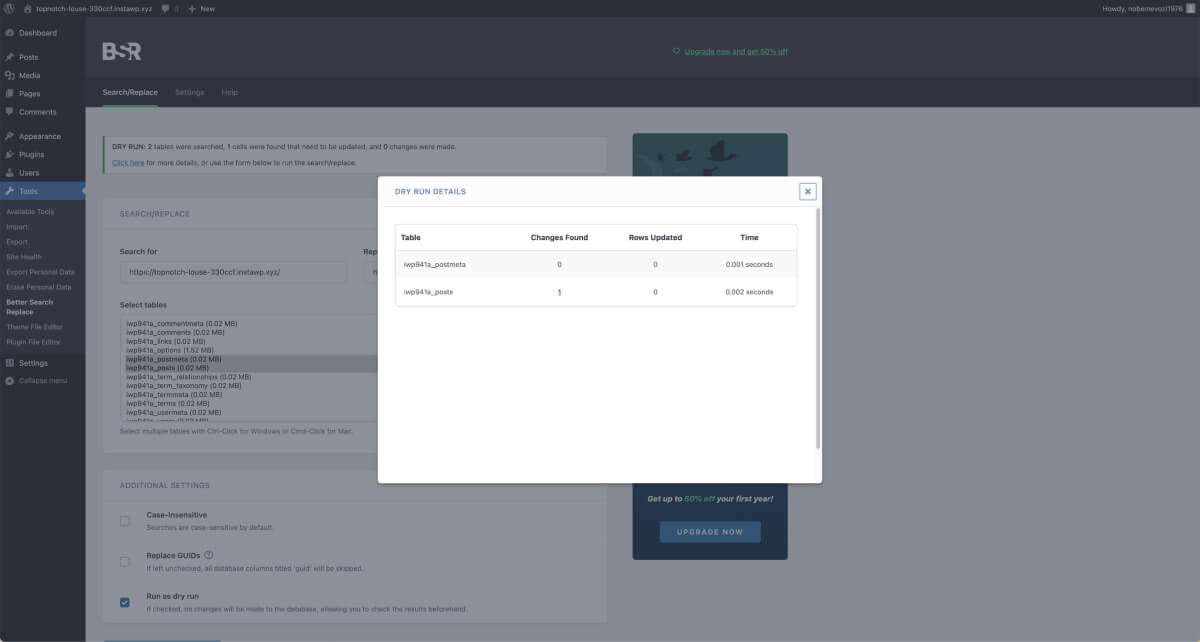Viewport: 1200px width, 642px height.
Task: Click 'Upgrade now and get 50% off' link
Action: (x=736, y=51)
